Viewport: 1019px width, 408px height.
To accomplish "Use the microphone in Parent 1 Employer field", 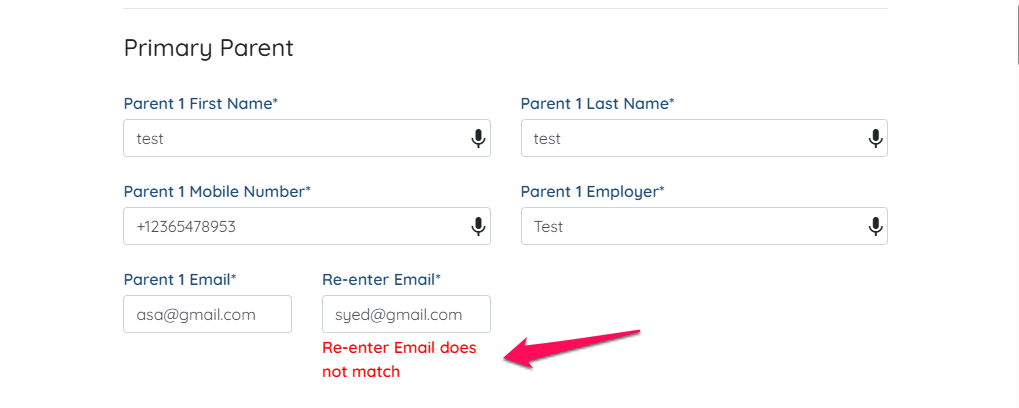I will pos(875,226).
